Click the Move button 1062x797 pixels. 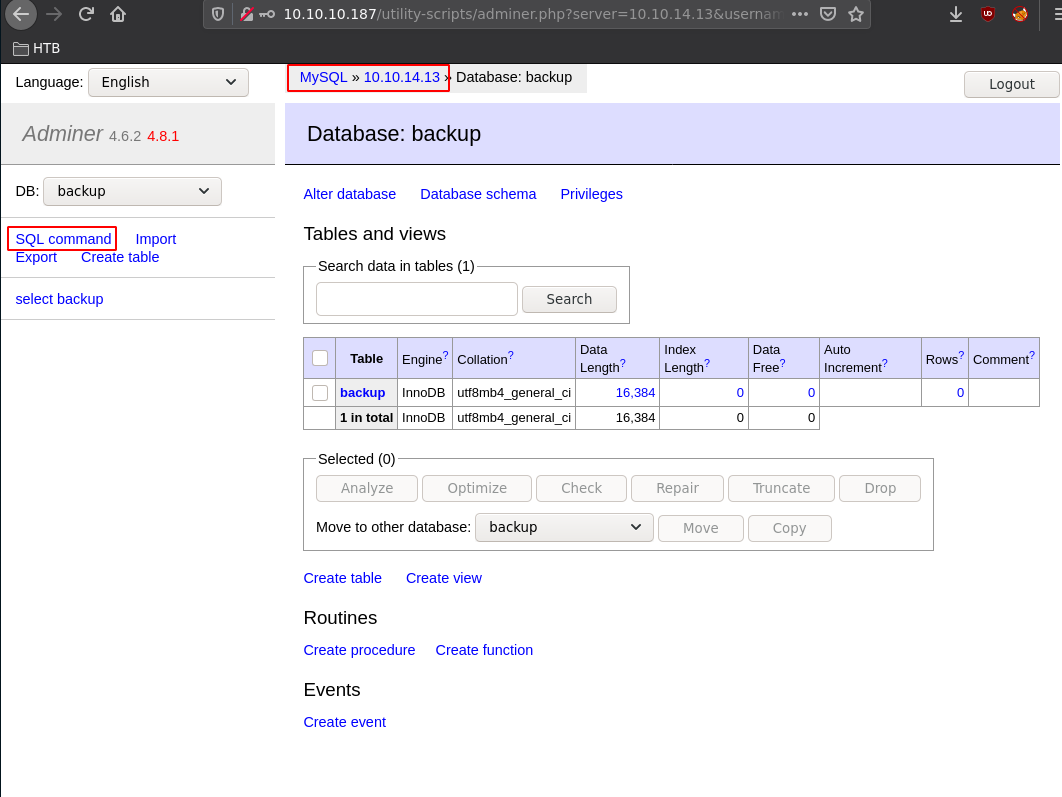pos(700,528)
